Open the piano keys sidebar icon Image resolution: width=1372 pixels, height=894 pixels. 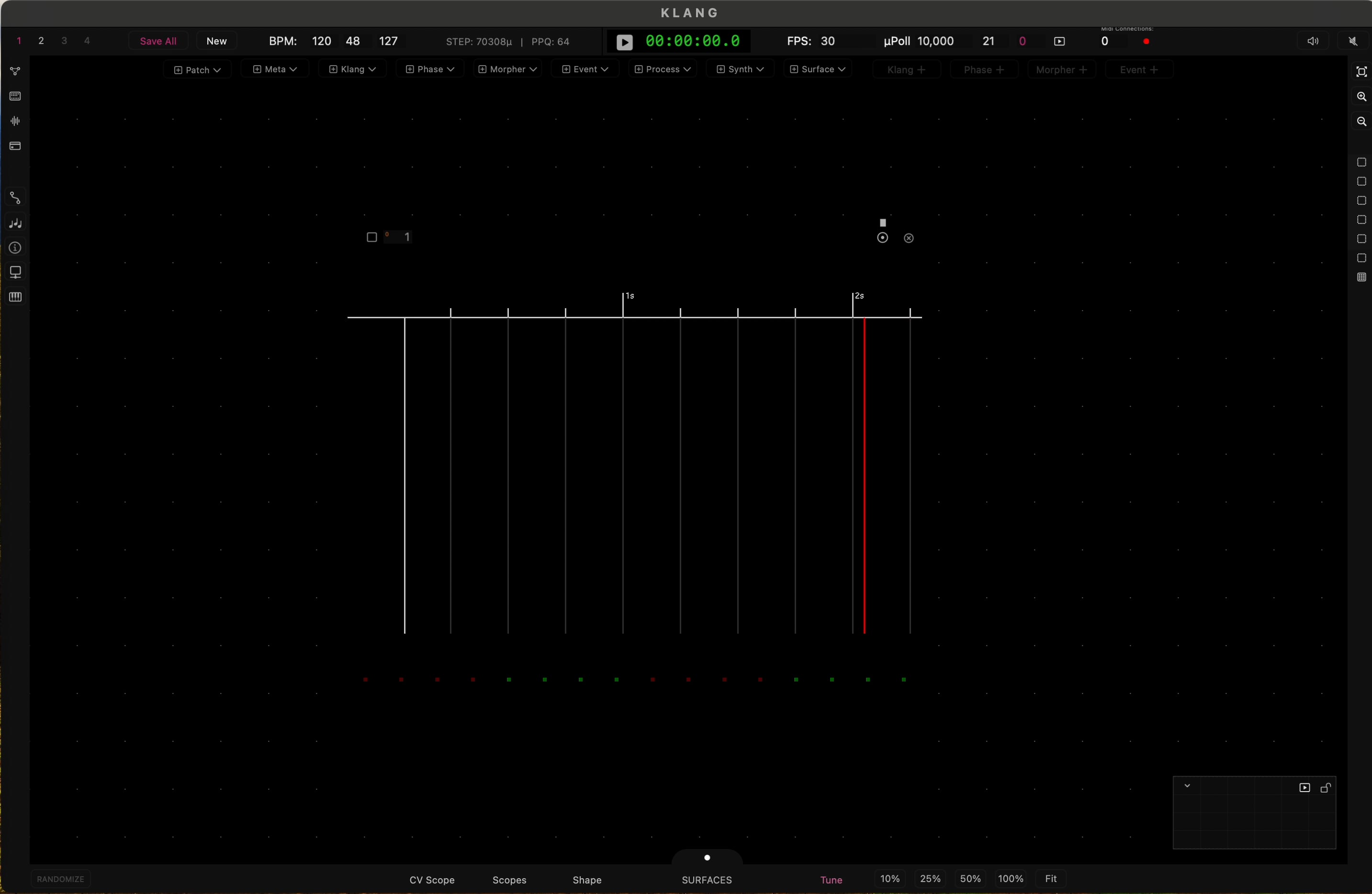click(x=16, y=297)
